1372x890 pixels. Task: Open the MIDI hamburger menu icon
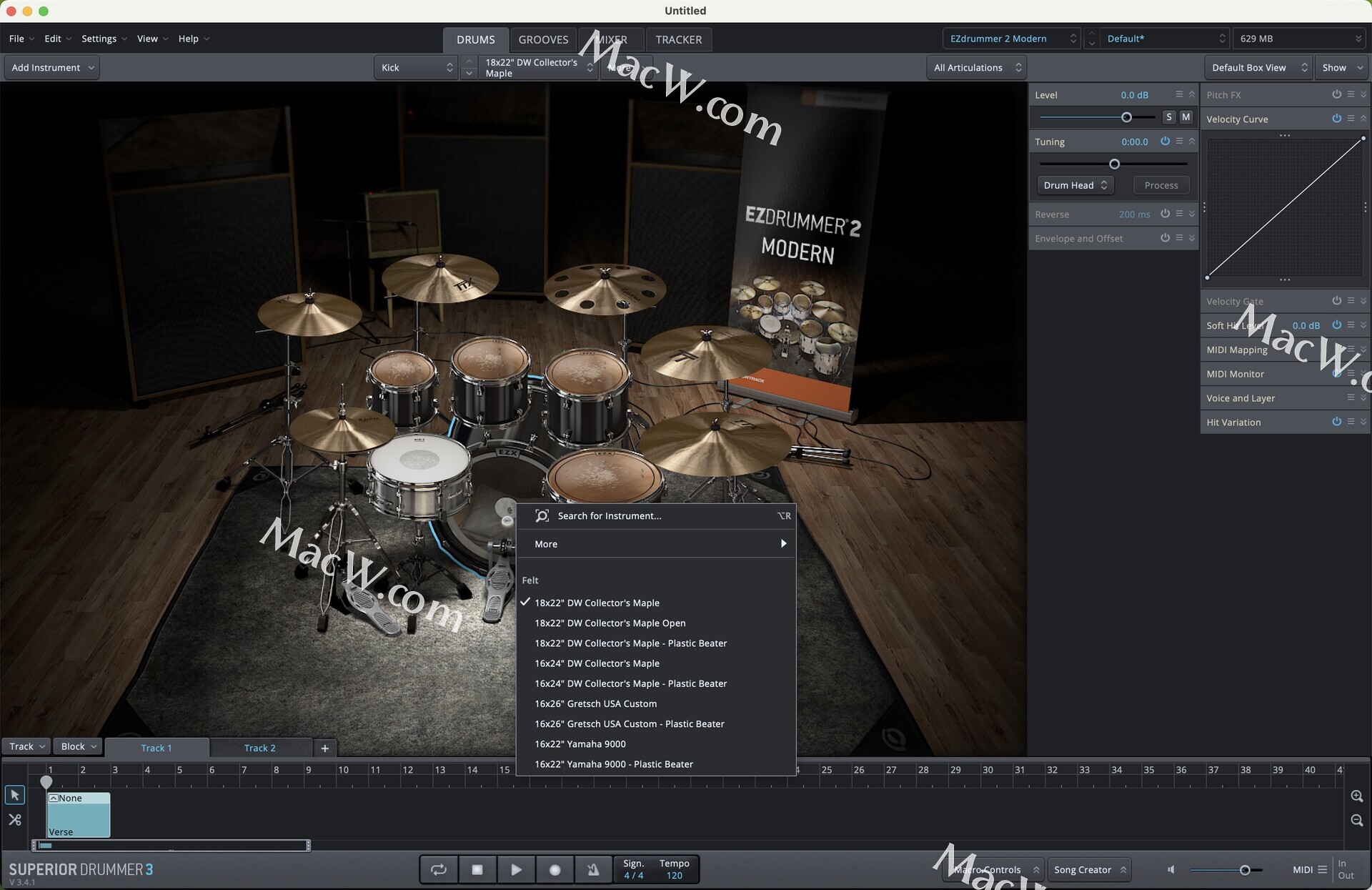pos(1322,869)
